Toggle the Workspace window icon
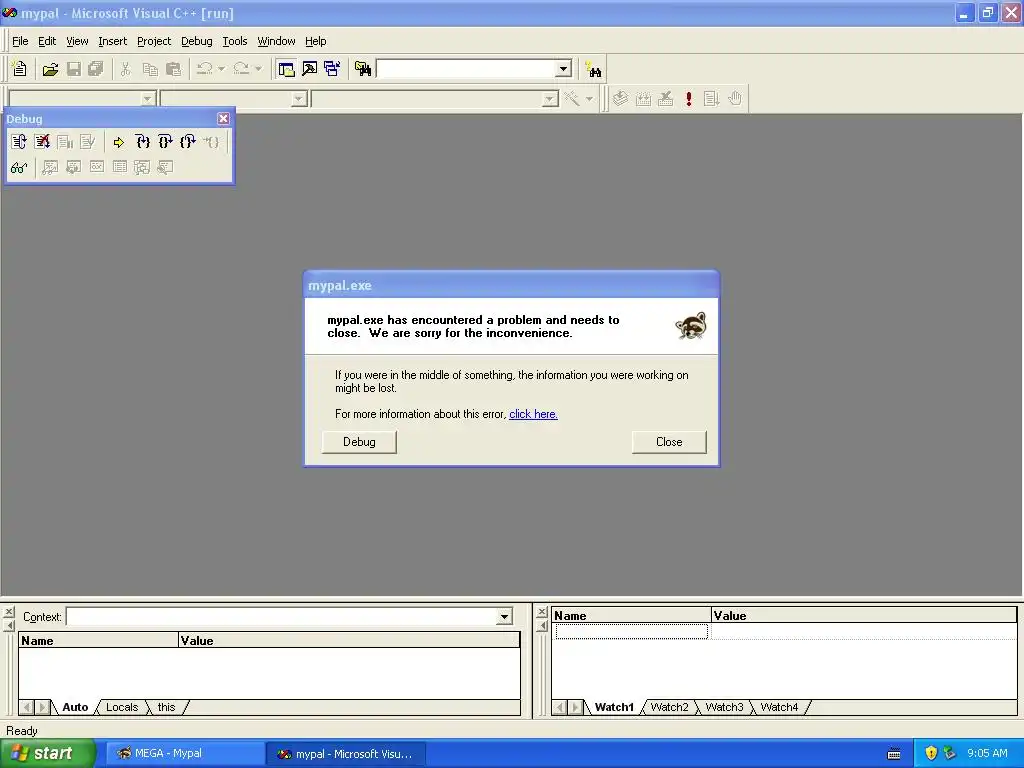 pyautogui.click(x=286, y=69)
